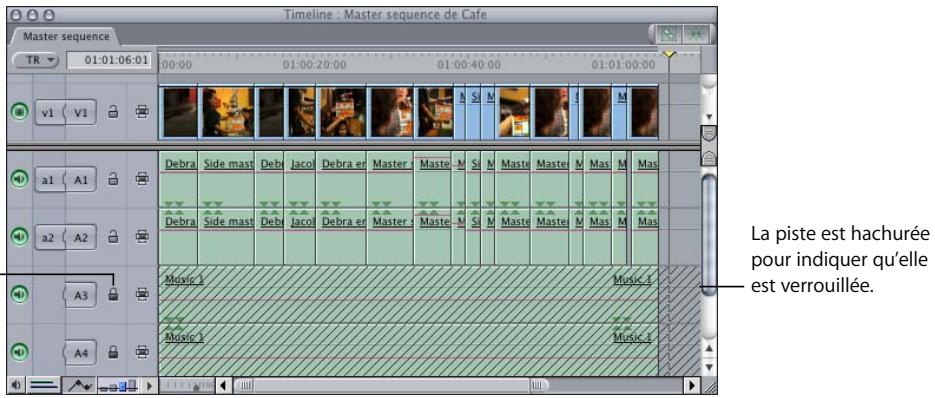
Task: Click the 01:00:20:00 ruler mark
Action: [314, 64]
